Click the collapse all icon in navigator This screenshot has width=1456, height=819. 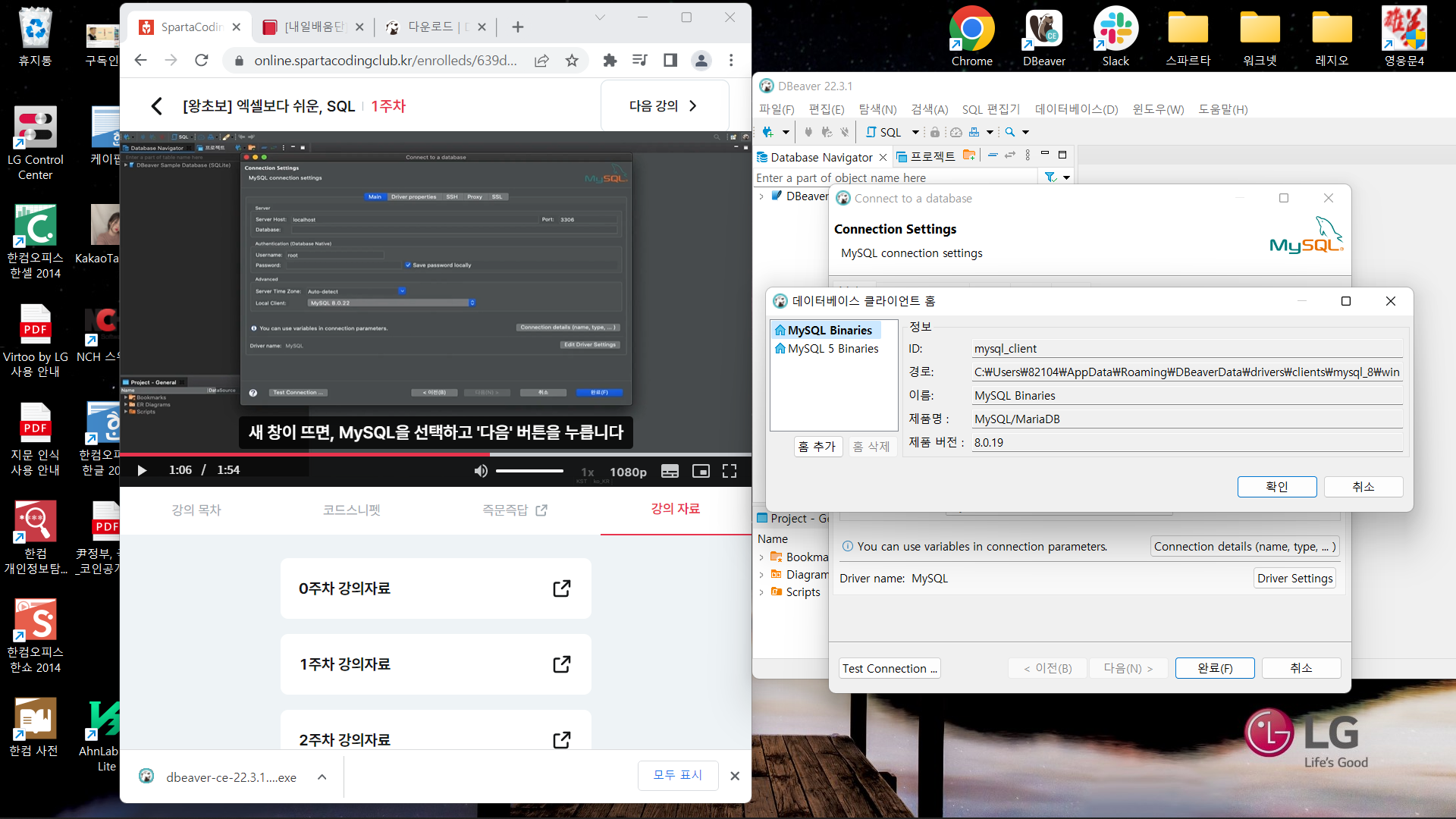992,155
